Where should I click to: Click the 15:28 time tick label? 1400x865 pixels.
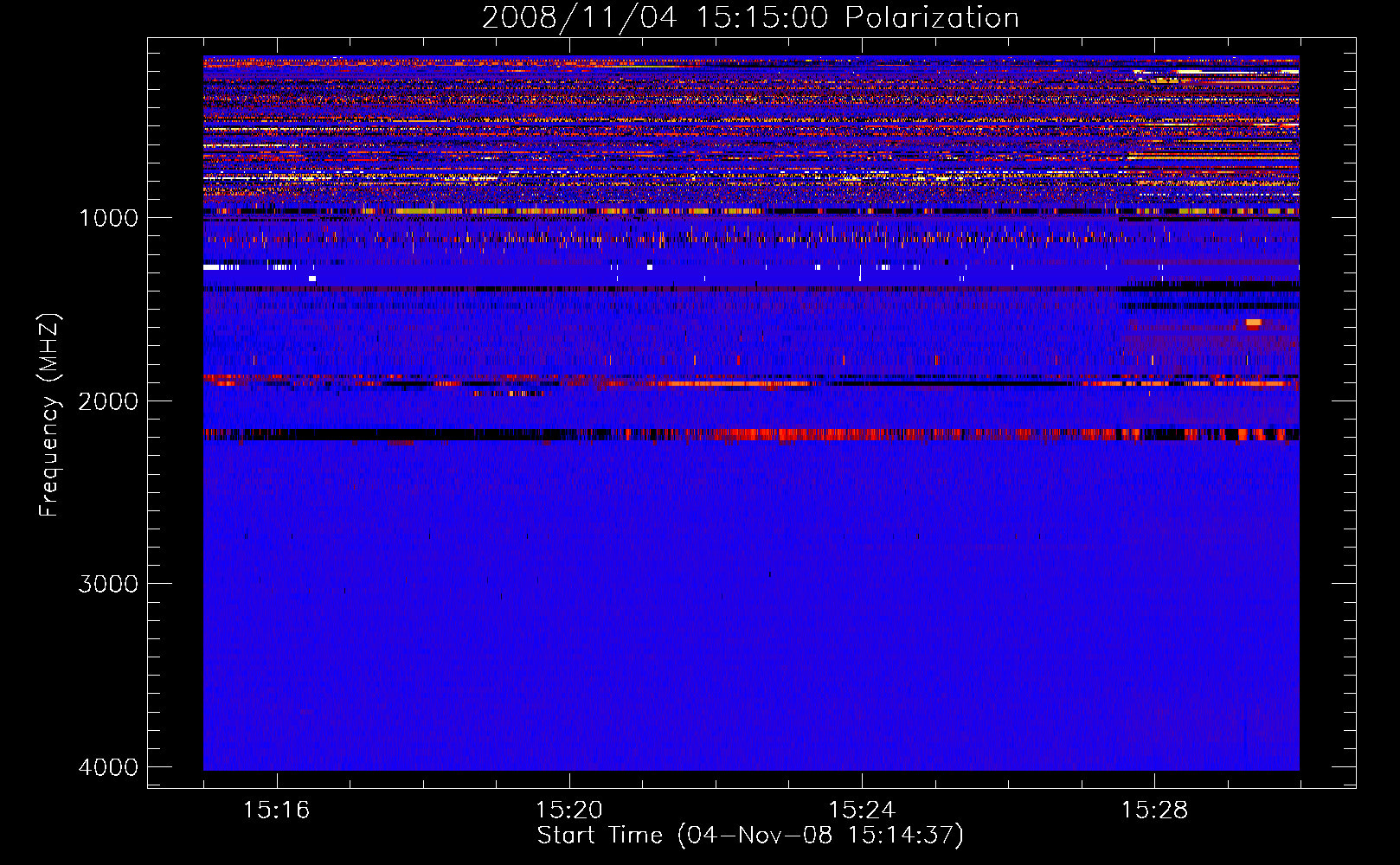pos(1154,810)
